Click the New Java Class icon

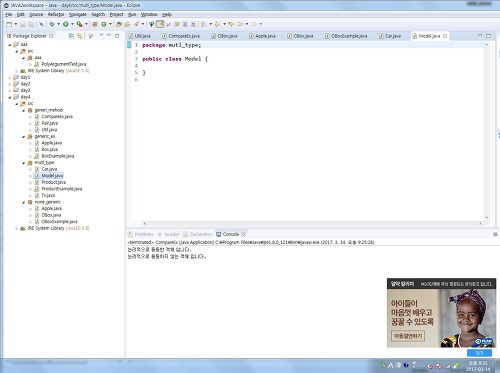[104, 24]
